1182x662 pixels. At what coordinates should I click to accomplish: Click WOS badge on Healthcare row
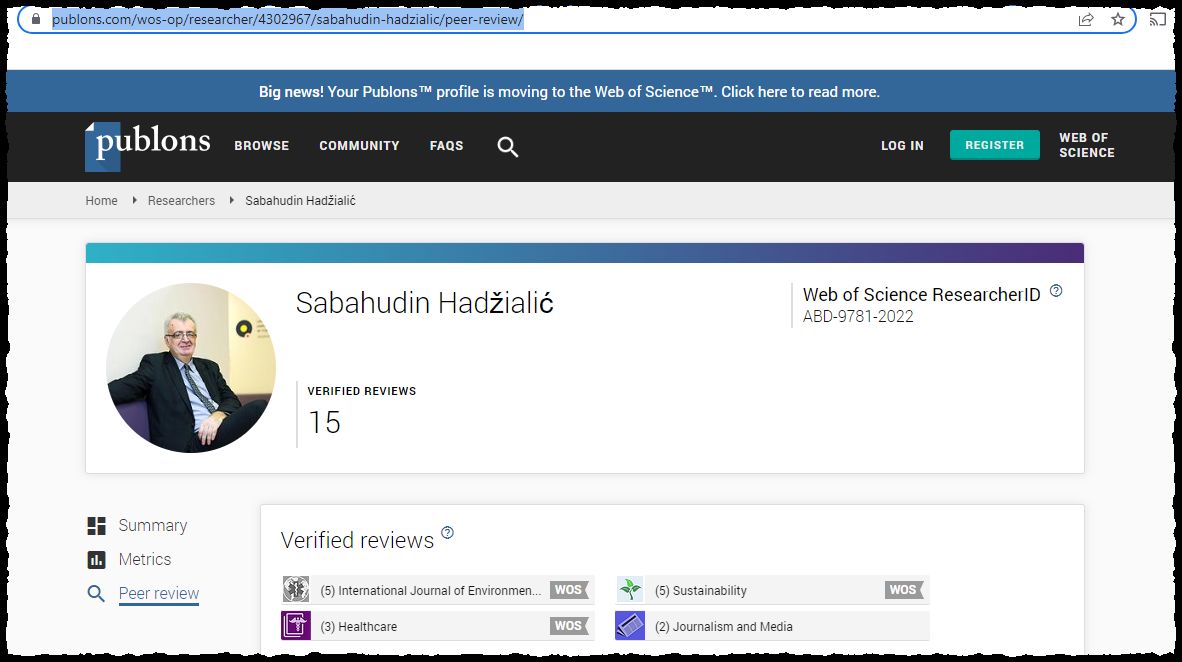[569, 625]
